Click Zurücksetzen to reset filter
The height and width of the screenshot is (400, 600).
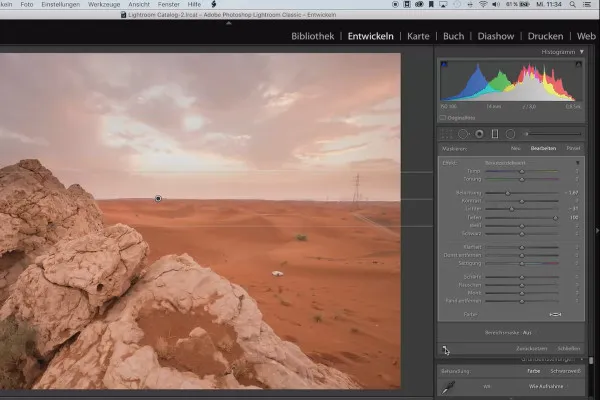click(x=532, y=349)
